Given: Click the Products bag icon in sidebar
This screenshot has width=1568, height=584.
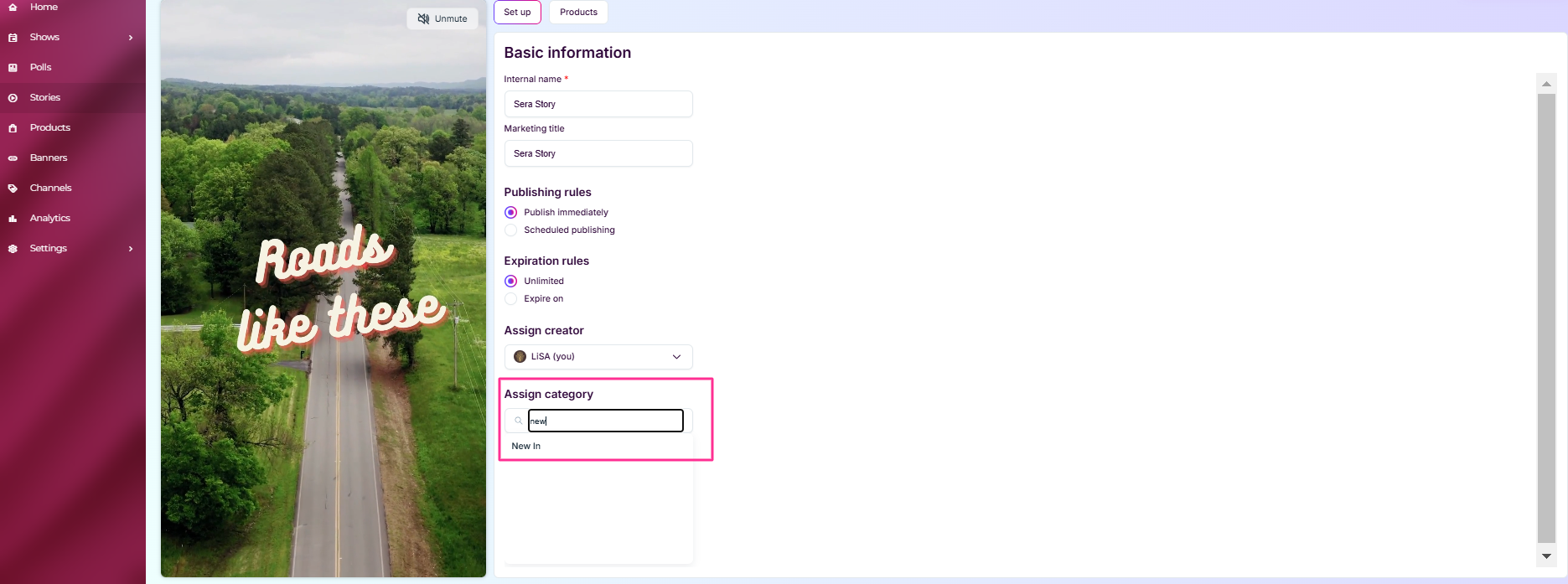Looking at the screenshot, I should 13,128.
